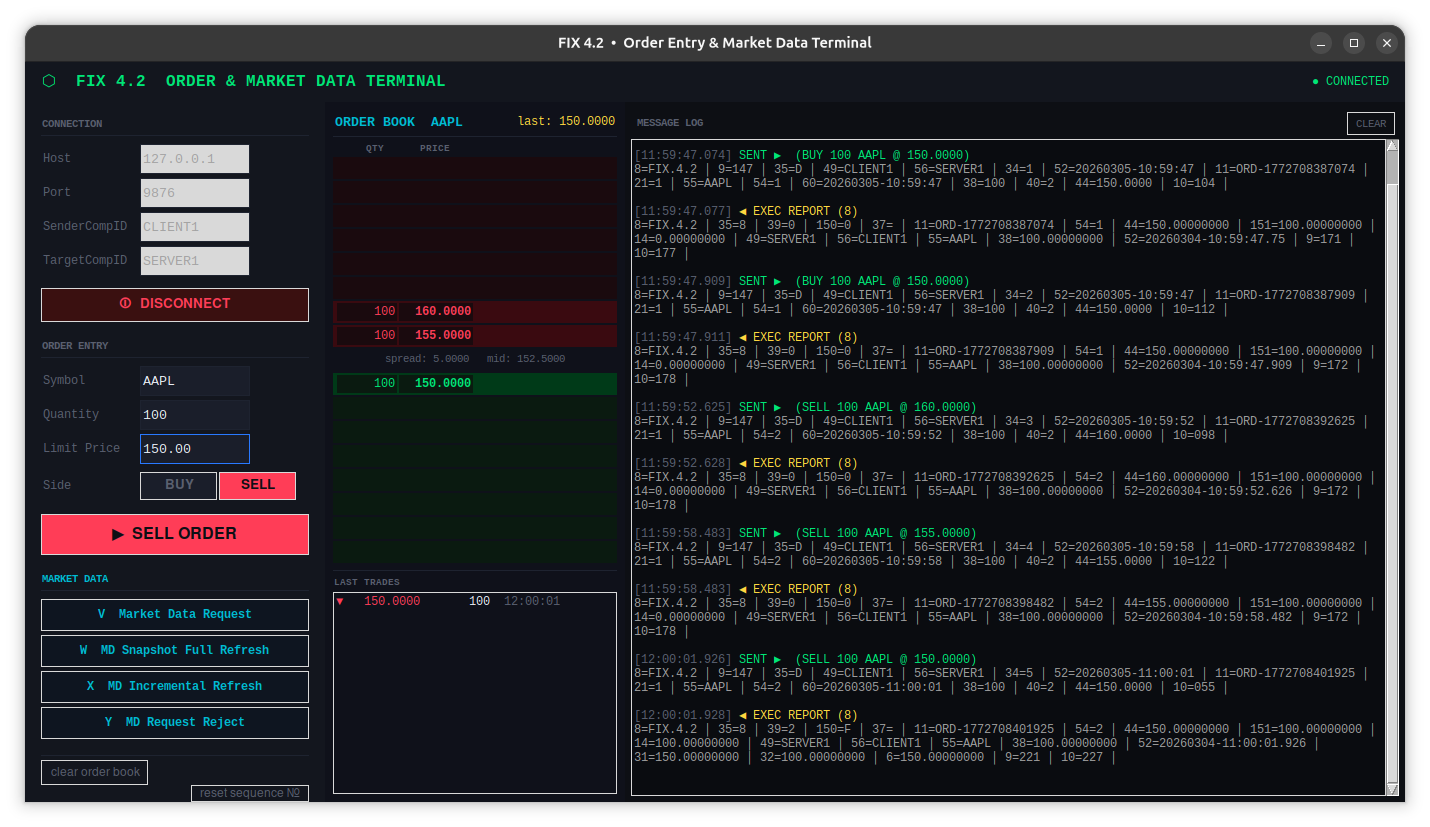
Task: Click the bid row at 150.0000
Action: 475,384
